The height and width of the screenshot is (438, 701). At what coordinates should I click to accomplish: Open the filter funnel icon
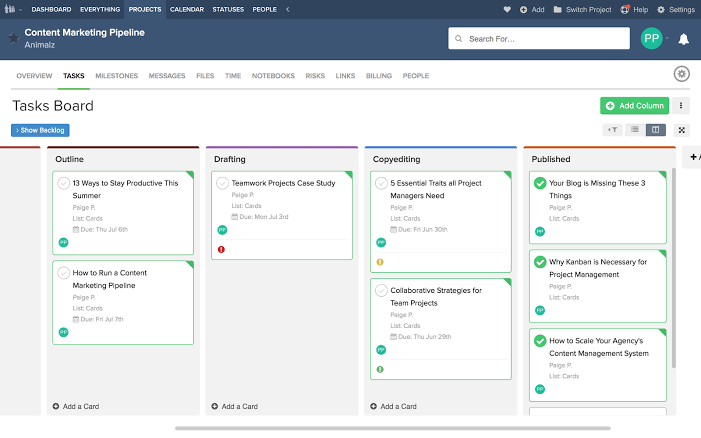612,130
